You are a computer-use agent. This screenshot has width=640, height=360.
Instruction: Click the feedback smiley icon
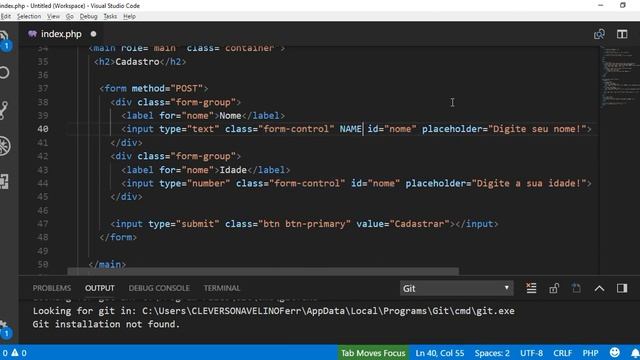tap(615, 352)
